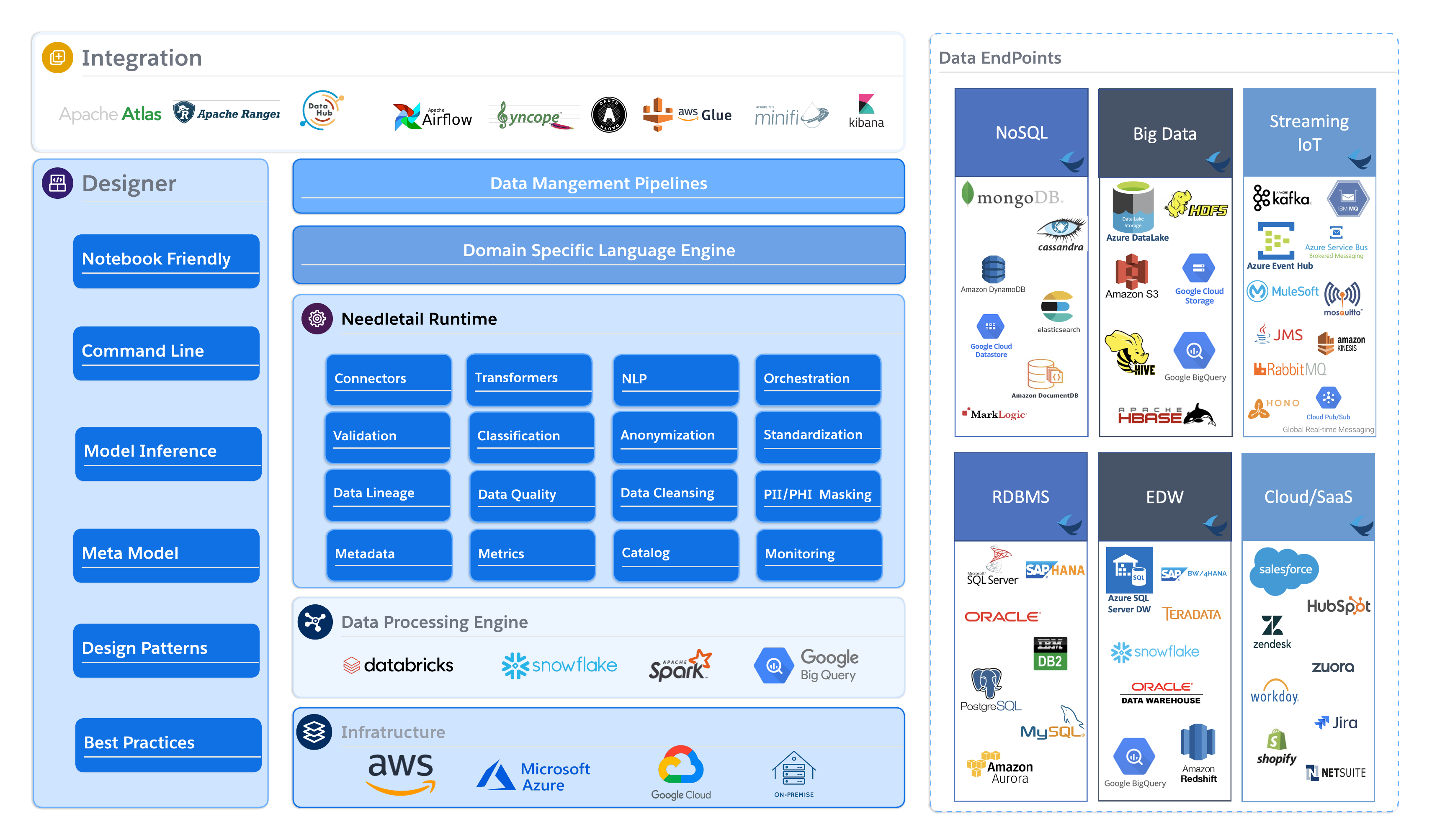This screenshot has height=840, width=1432.
Task: Open the Connectors runtime module
Action: click(389, 379)
